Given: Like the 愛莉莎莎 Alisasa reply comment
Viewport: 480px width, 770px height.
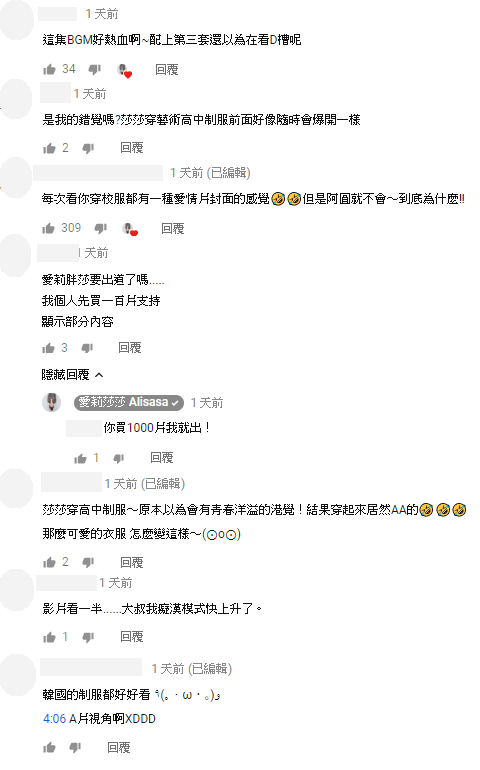Looking at the screenshot, I should pos(80,459).
